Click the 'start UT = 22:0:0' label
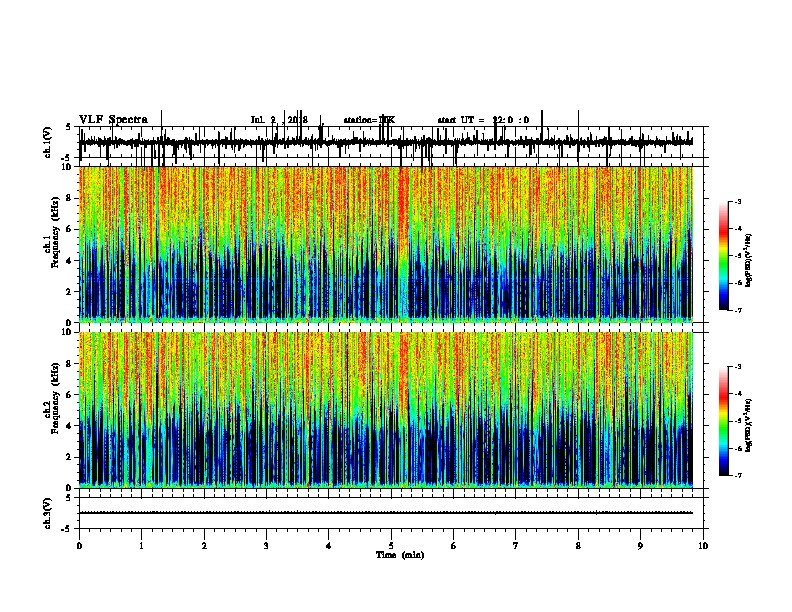The image size is (792, 612). pyautogui.click(x=483, y=120)
